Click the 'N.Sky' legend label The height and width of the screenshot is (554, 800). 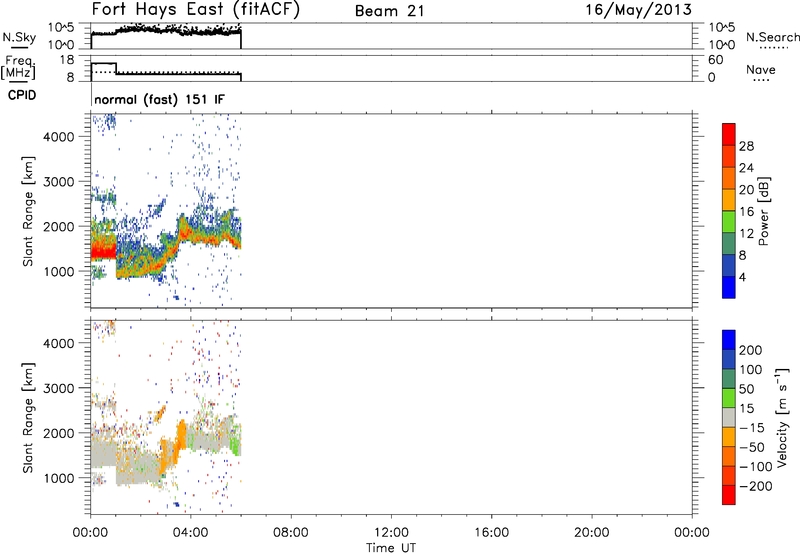tap(19, 37)
